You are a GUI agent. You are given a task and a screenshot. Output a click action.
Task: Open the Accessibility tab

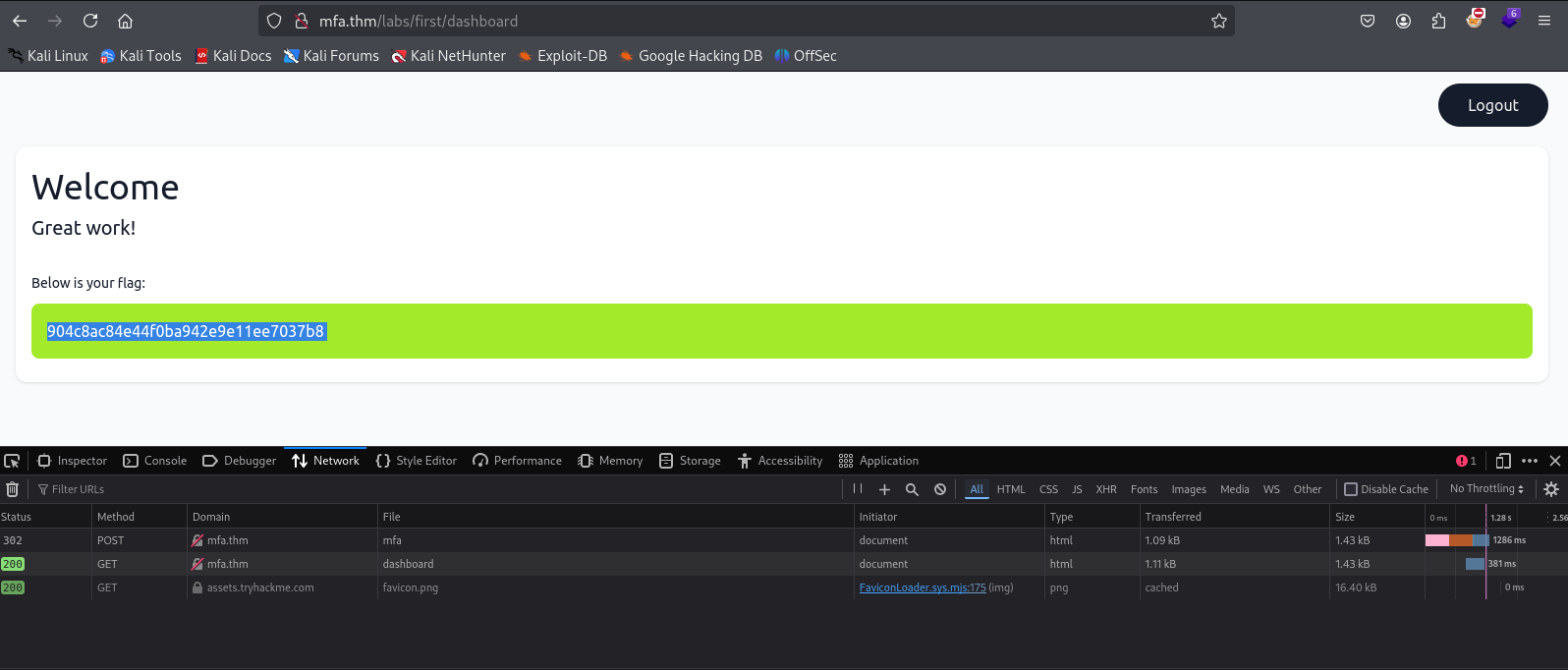point(780,461)
